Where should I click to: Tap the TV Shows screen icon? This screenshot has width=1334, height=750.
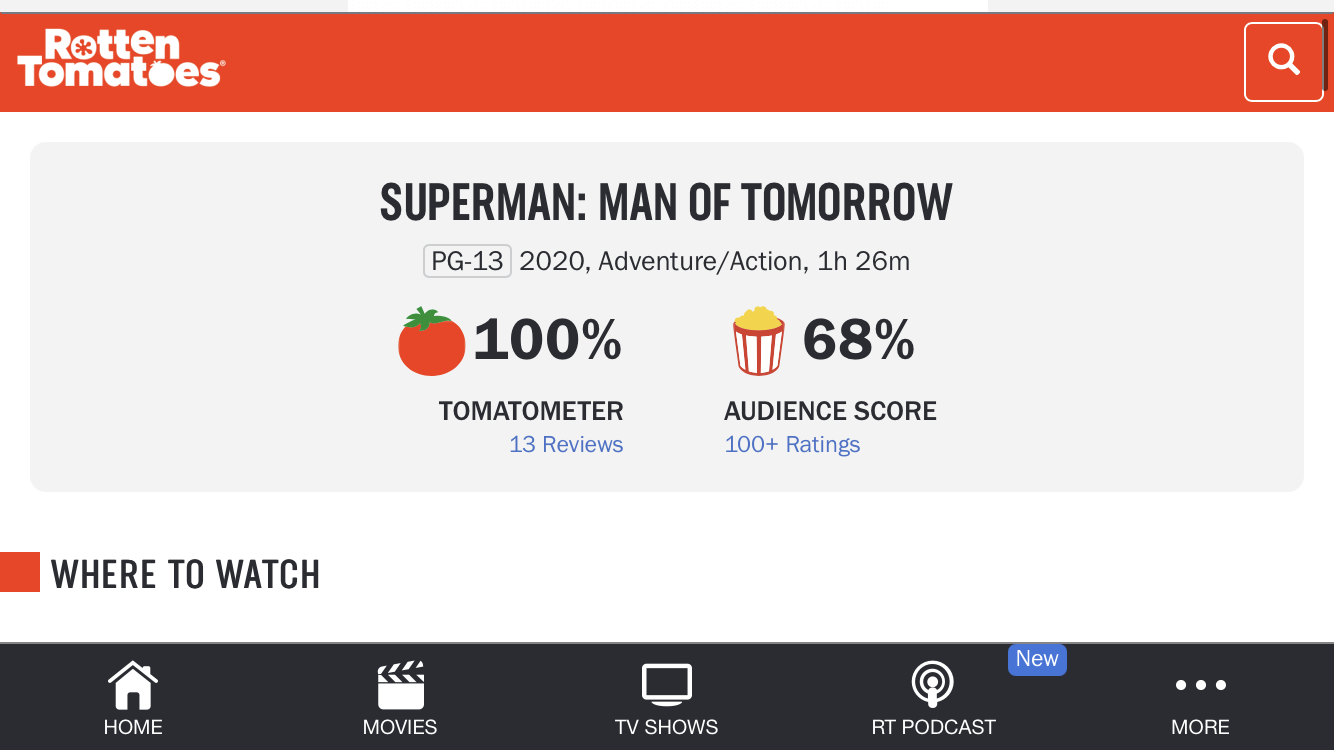(x=666, y=685)
